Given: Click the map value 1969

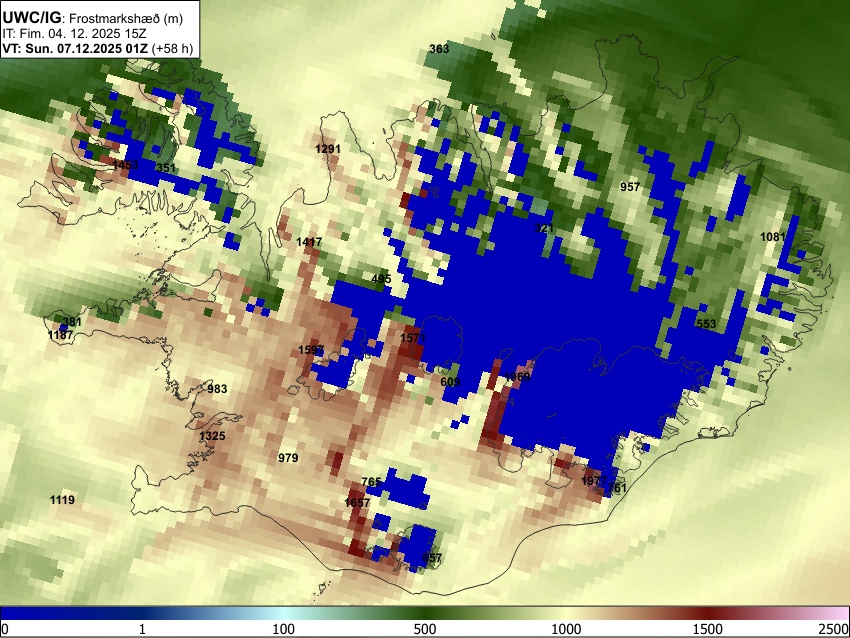Looking at the screenshot, I should 517,377.
